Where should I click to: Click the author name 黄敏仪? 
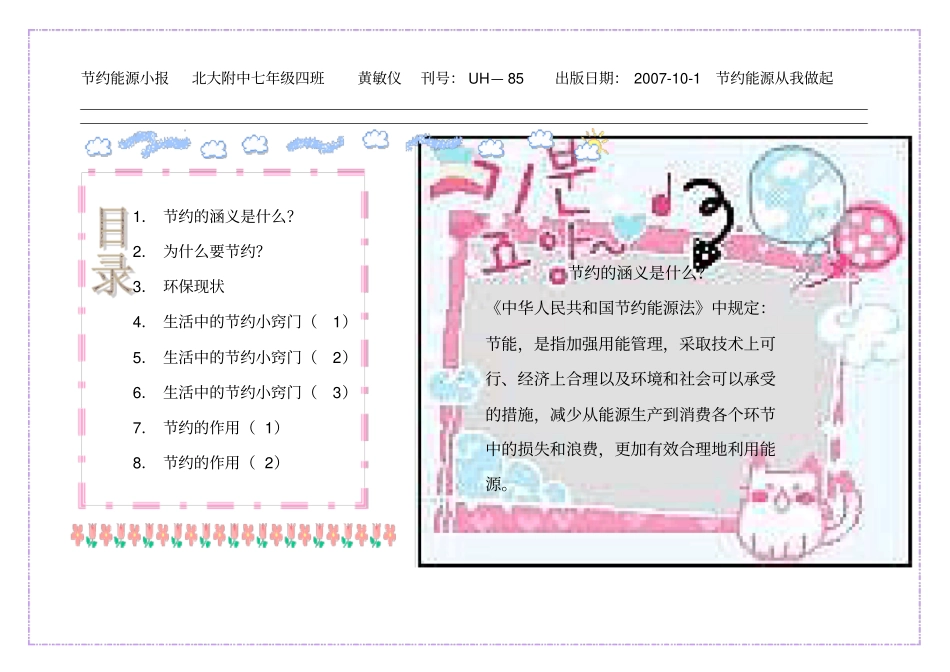click(379, 78)
